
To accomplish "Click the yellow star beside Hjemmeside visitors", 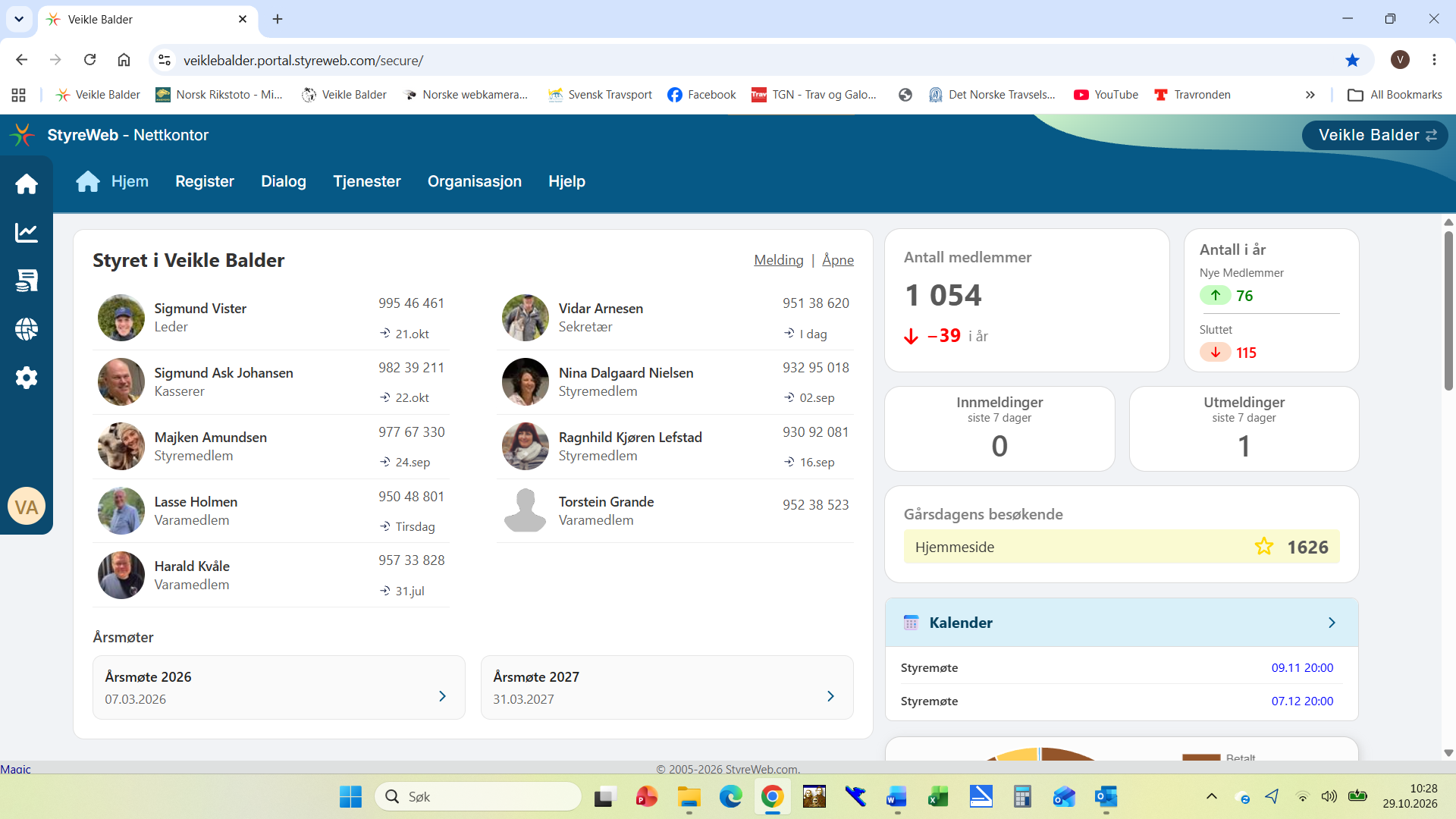I will (x=1264, y=546).
